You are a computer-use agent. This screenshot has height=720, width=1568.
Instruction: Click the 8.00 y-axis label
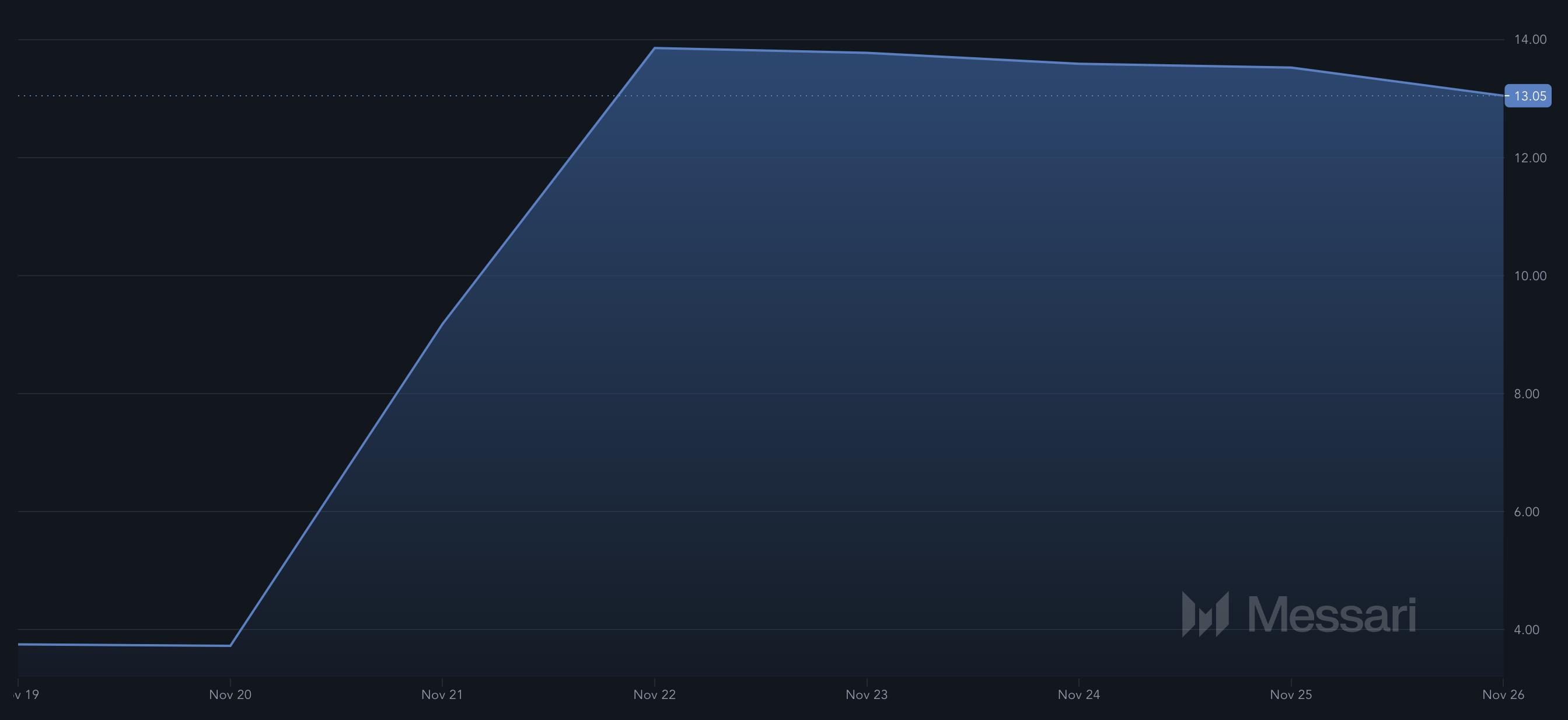(x=1526, y=394)
